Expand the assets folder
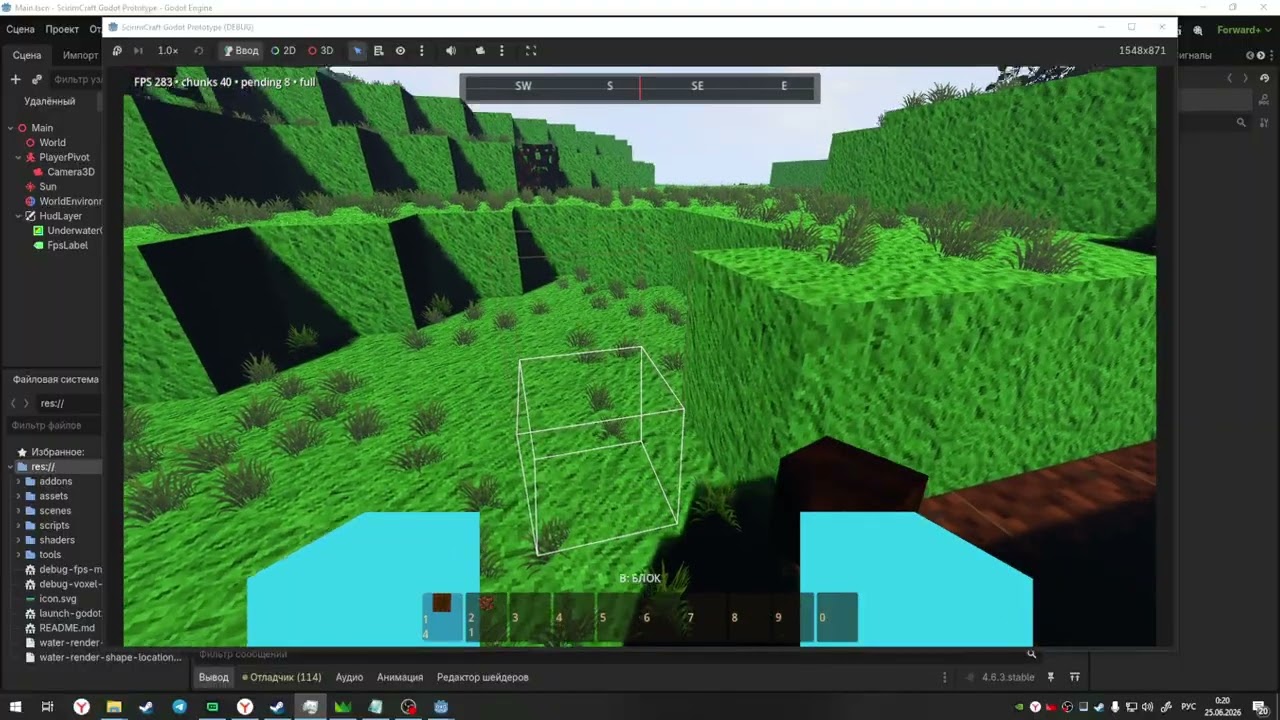This screenshot has height=720, width=1280. click(18, 496)
